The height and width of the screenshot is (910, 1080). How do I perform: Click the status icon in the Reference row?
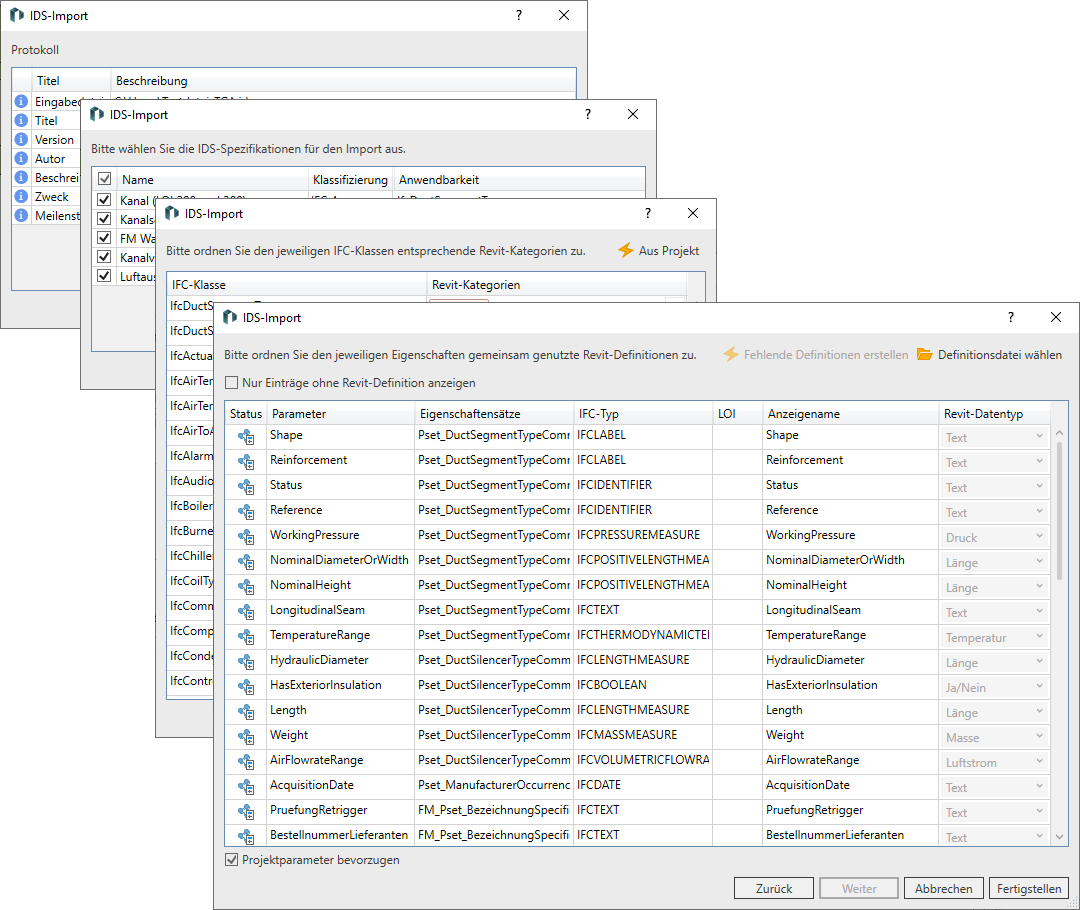click(246, 511)
